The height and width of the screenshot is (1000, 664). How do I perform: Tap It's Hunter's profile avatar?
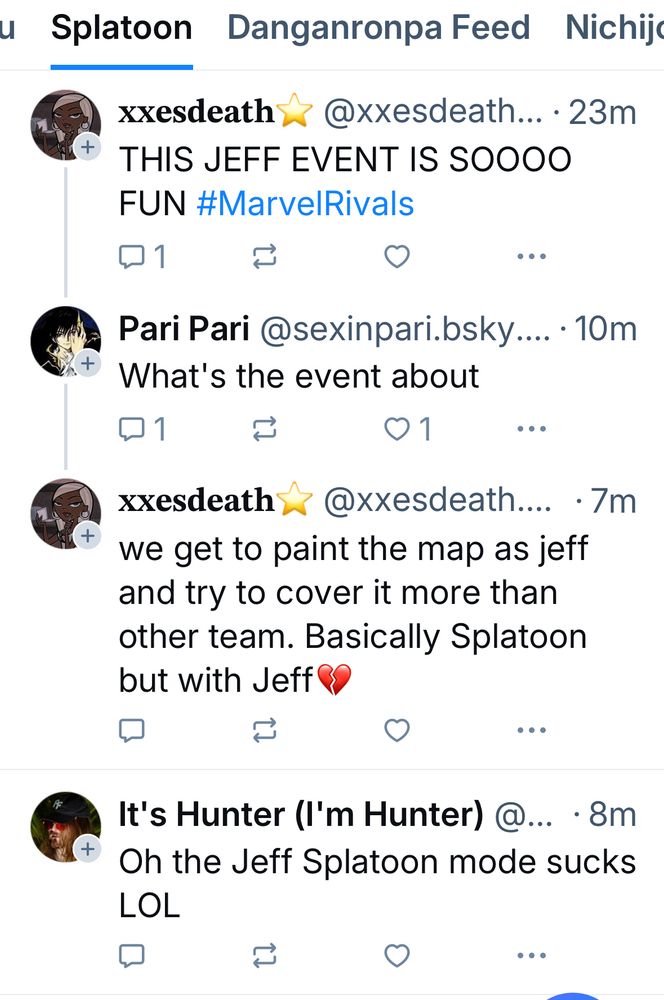click(66, 827)
